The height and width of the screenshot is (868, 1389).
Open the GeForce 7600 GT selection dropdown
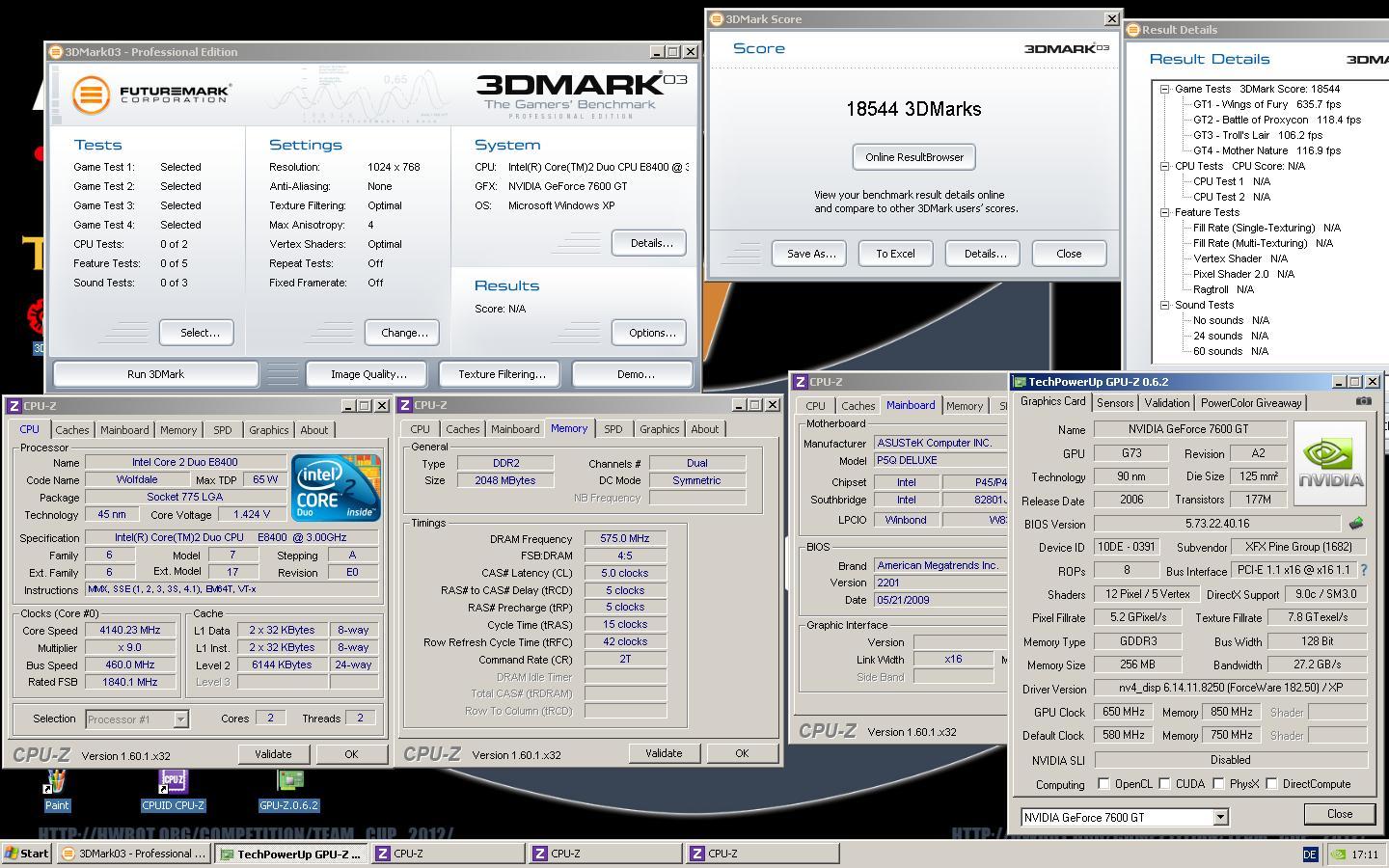(x=1220, y=817)
